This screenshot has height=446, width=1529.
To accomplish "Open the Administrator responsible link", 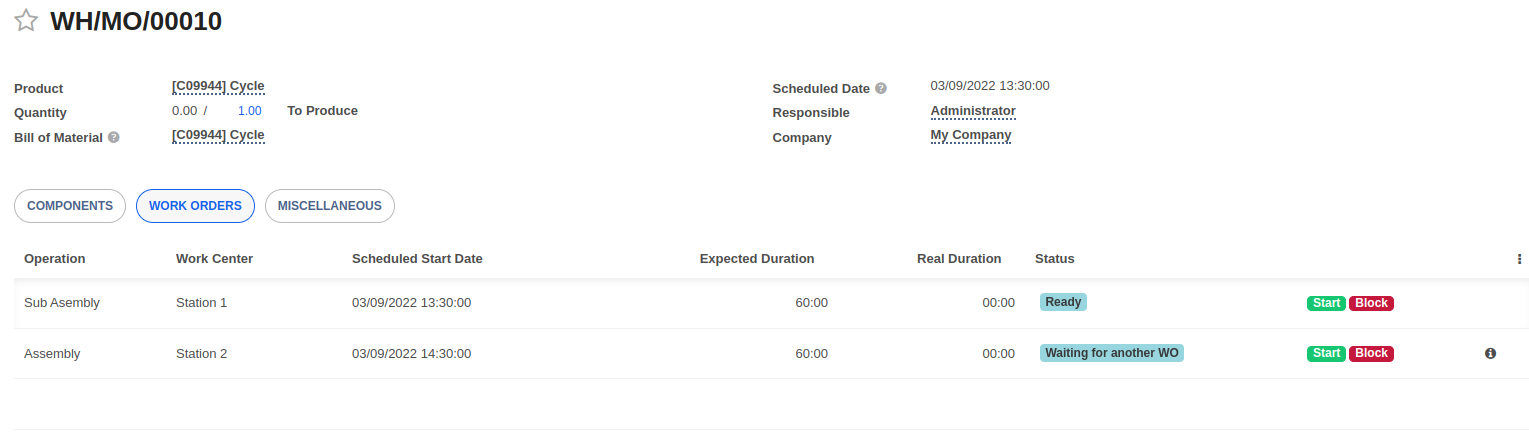I will click(973, 111).
